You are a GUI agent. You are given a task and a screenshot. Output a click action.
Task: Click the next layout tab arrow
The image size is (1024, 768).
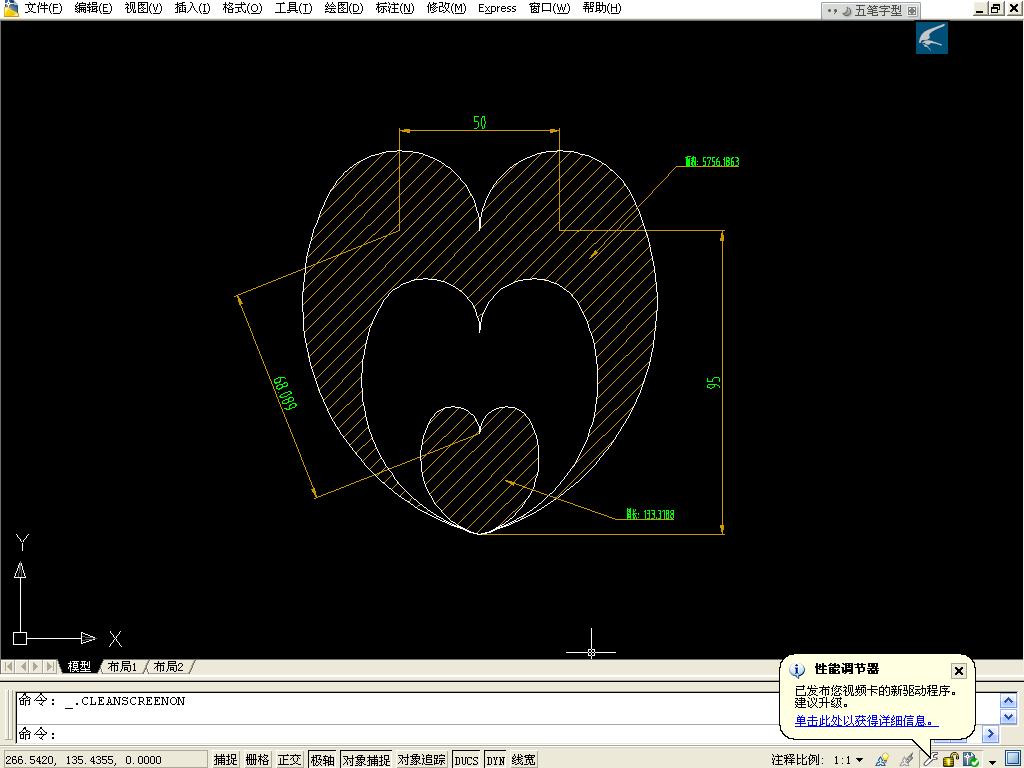[x=37, y=667]
